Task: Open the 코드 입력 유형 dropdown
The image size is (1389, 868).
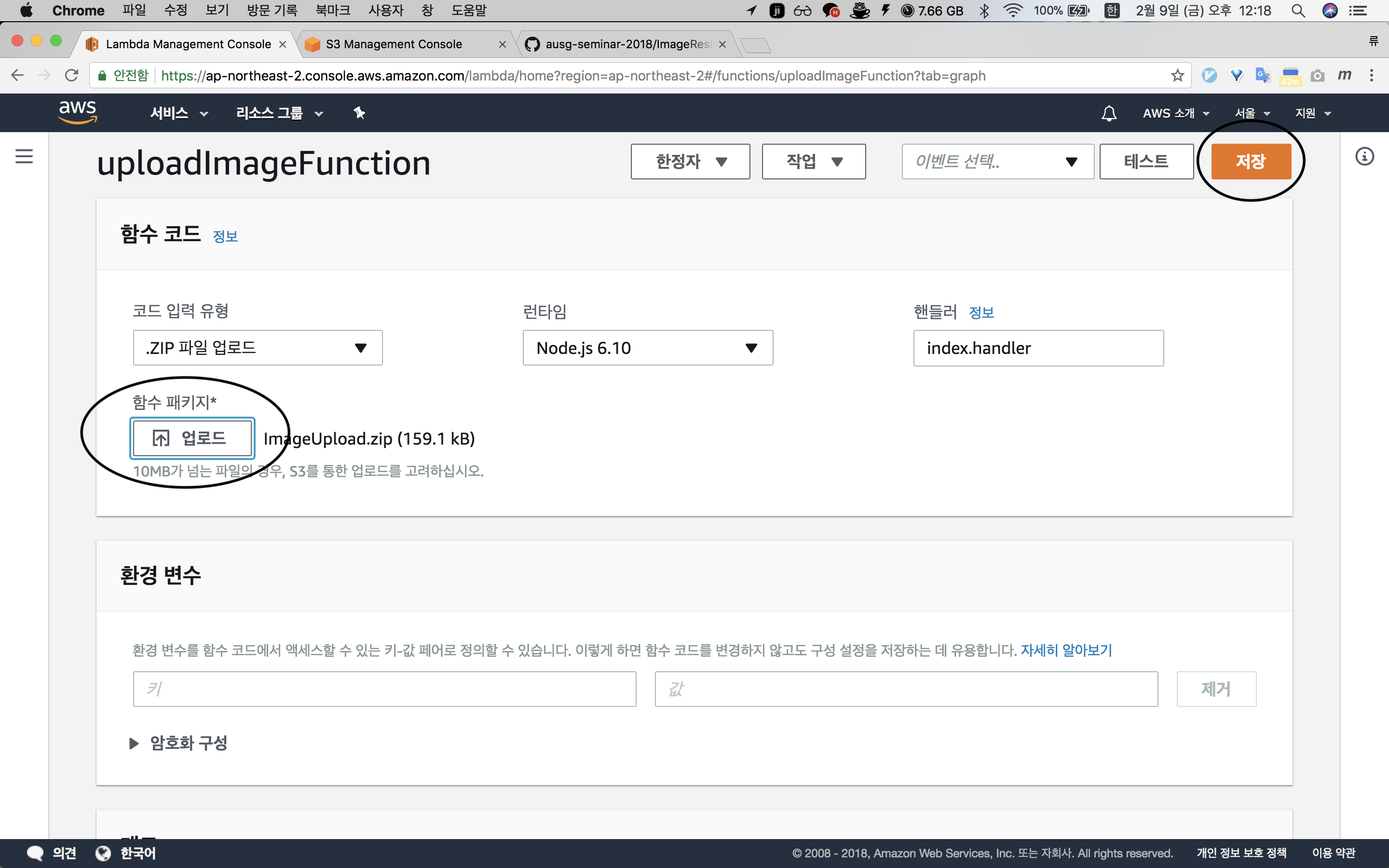Action: 258,347
